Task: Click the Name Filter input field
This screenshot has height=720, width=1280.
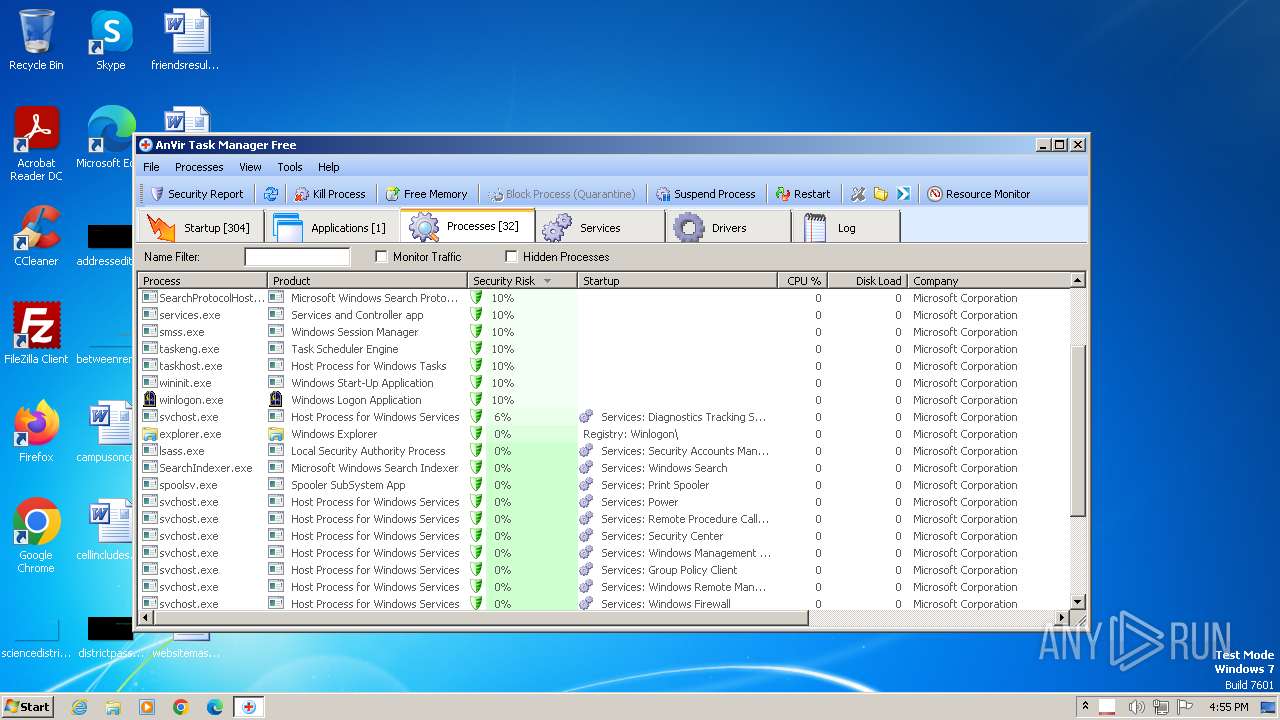Action: pos(297,257)
